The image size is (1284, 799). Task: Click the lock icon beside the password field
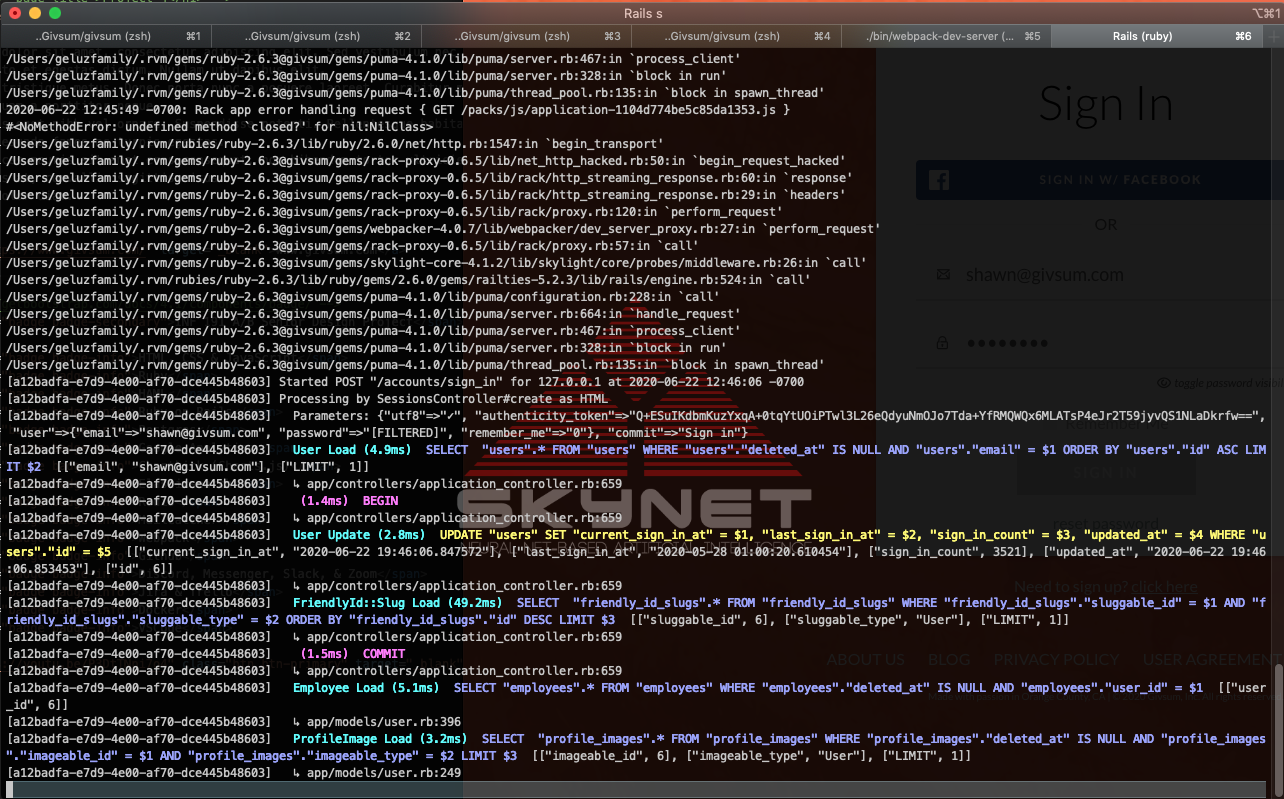942,342
